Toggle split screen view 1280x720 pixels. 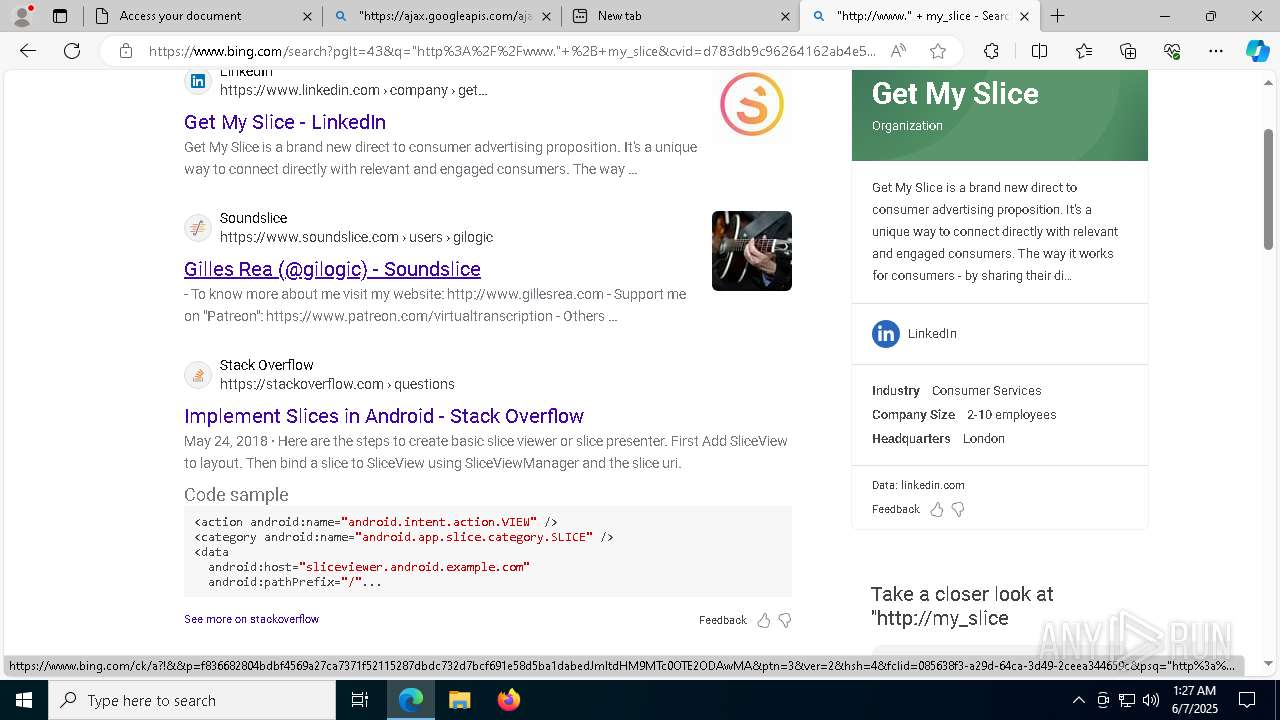point(1039,51)
